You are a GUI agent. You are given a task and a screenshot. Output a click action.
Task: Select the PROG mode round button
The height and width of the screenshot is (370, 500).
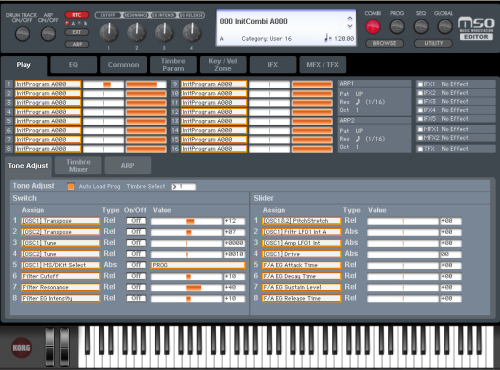397,27
